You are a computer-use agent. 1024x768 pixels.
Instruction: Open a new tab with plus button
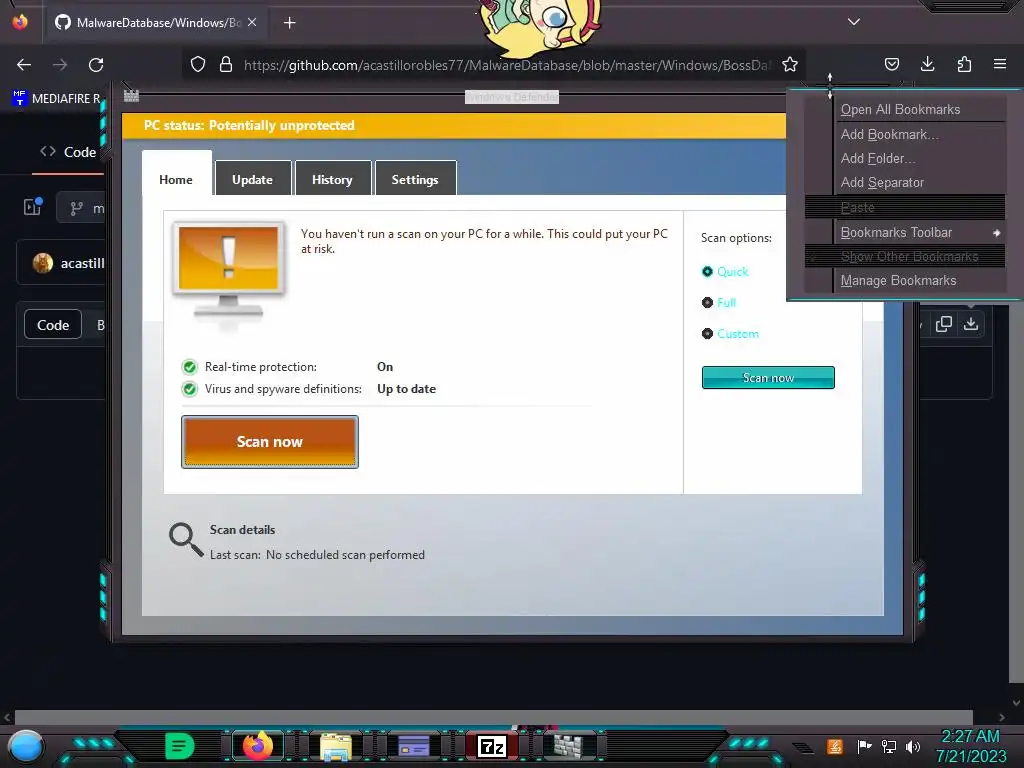click(289, 23)
